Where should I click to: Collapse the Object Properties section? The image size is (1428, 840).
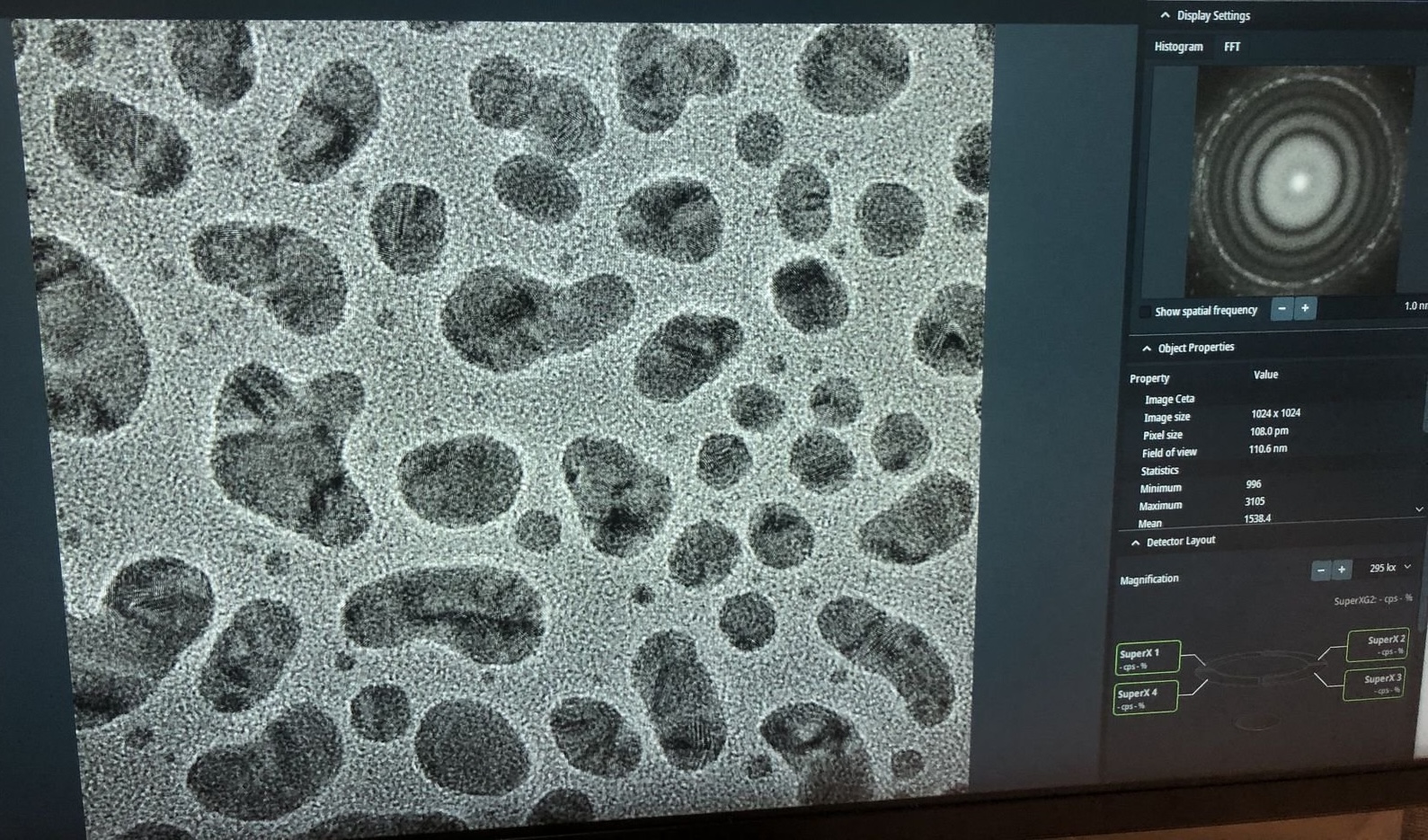click(1147, 349)
